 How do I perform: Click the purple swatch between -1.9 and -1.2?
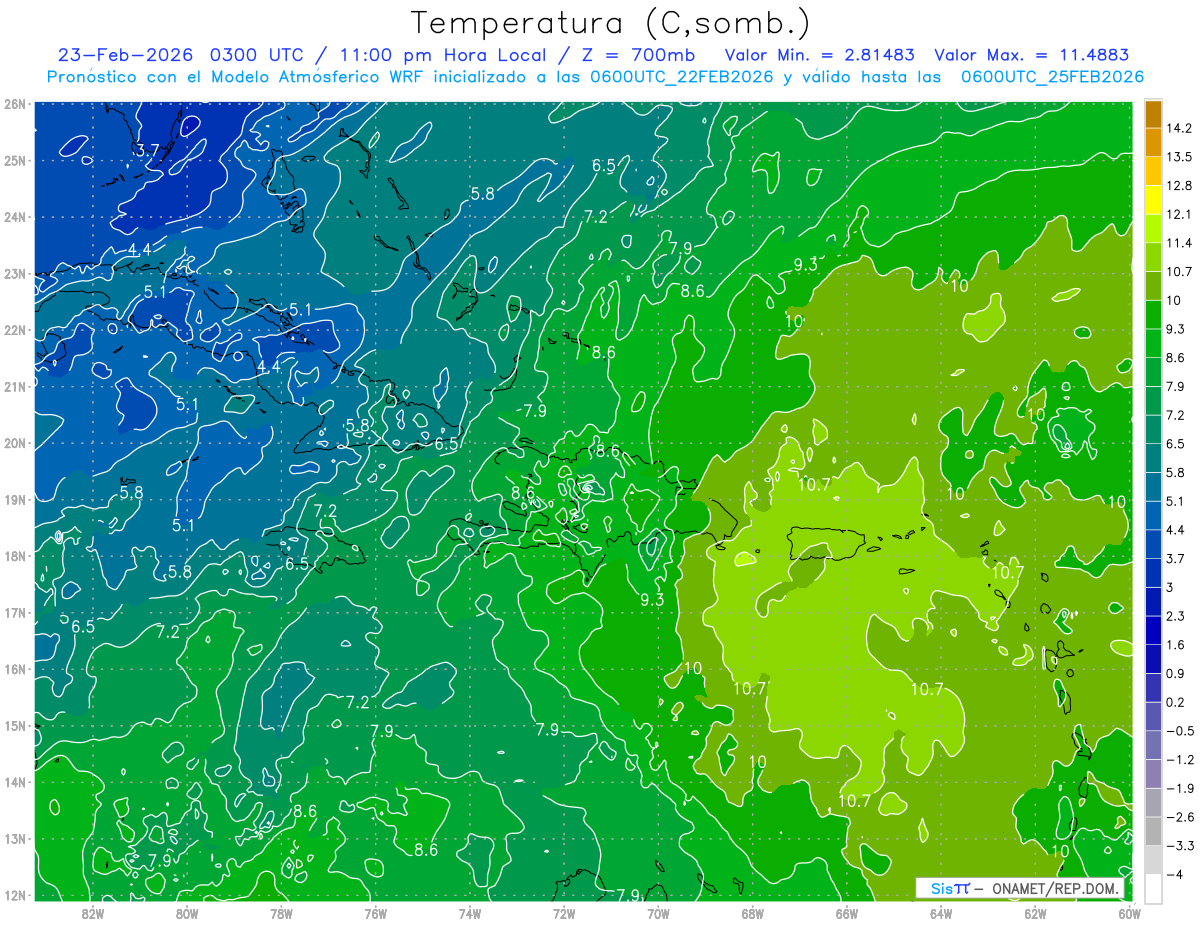click(1153, 773)
